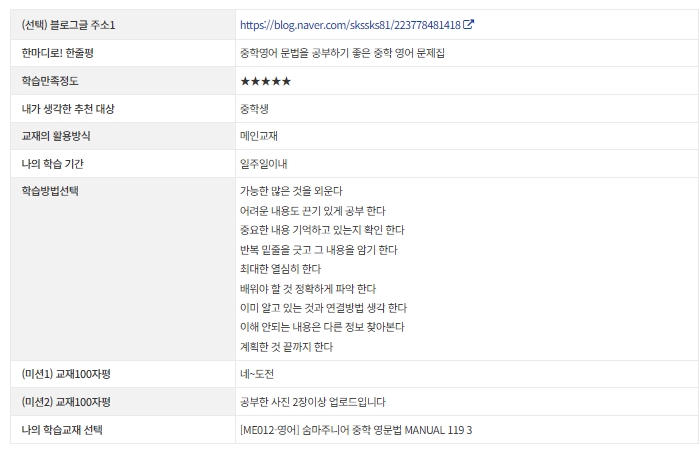This screenshot has width=700, height=451.
Task: Click '어려운 내용도 끈기 있게 공부 한다'
Action: coord(313,210)
